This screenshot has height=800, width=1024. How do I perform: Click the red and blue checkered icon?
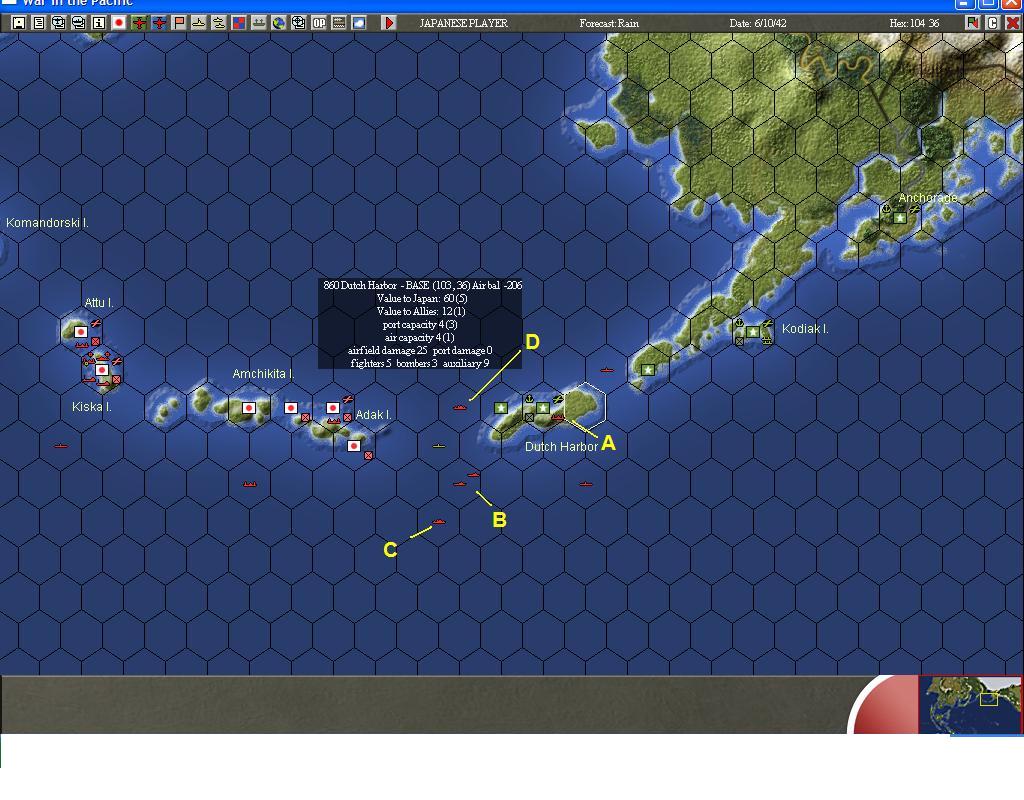coord(239,23)
